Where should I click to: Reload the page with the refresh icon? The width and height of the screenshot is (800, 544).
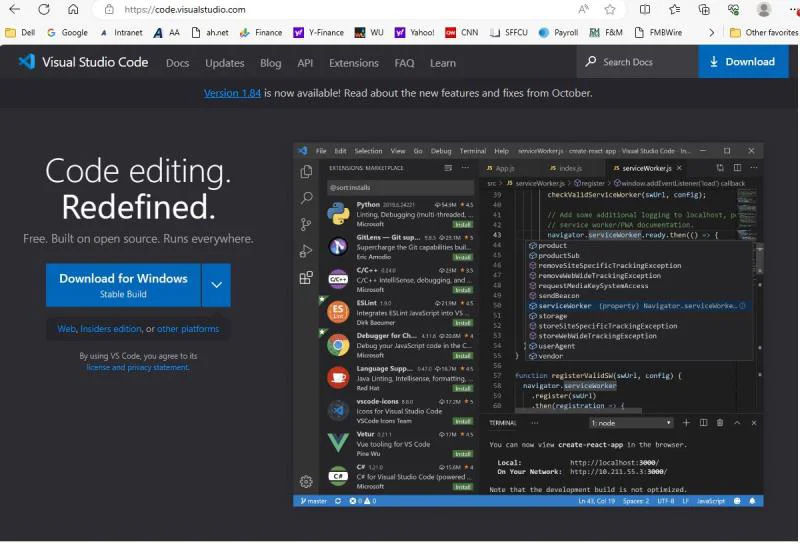coord(44,9)
